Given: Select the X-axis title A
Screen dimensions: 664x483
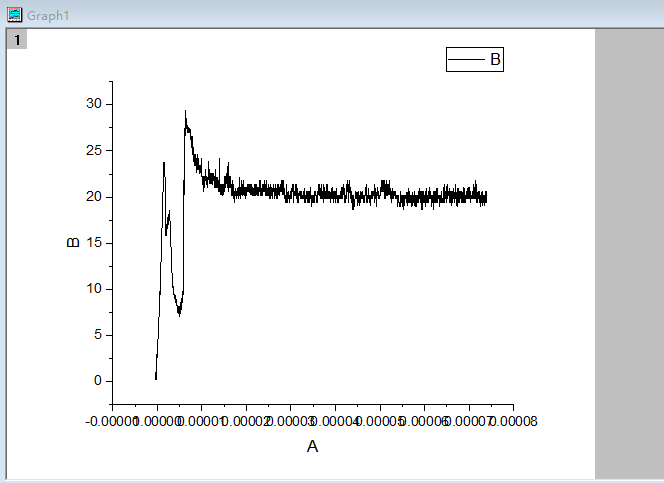Looking at the screenshot, I should tap(312, 447).
